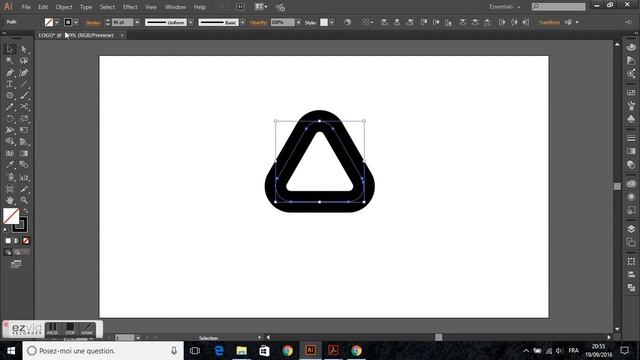
Task: Select the Shape Builder tool
Action: click(x=10, y=142)
